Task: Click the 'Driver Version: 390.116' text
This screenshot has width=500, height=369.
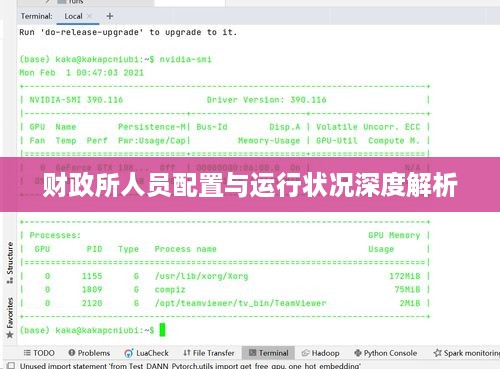Action: click(266, 100)
